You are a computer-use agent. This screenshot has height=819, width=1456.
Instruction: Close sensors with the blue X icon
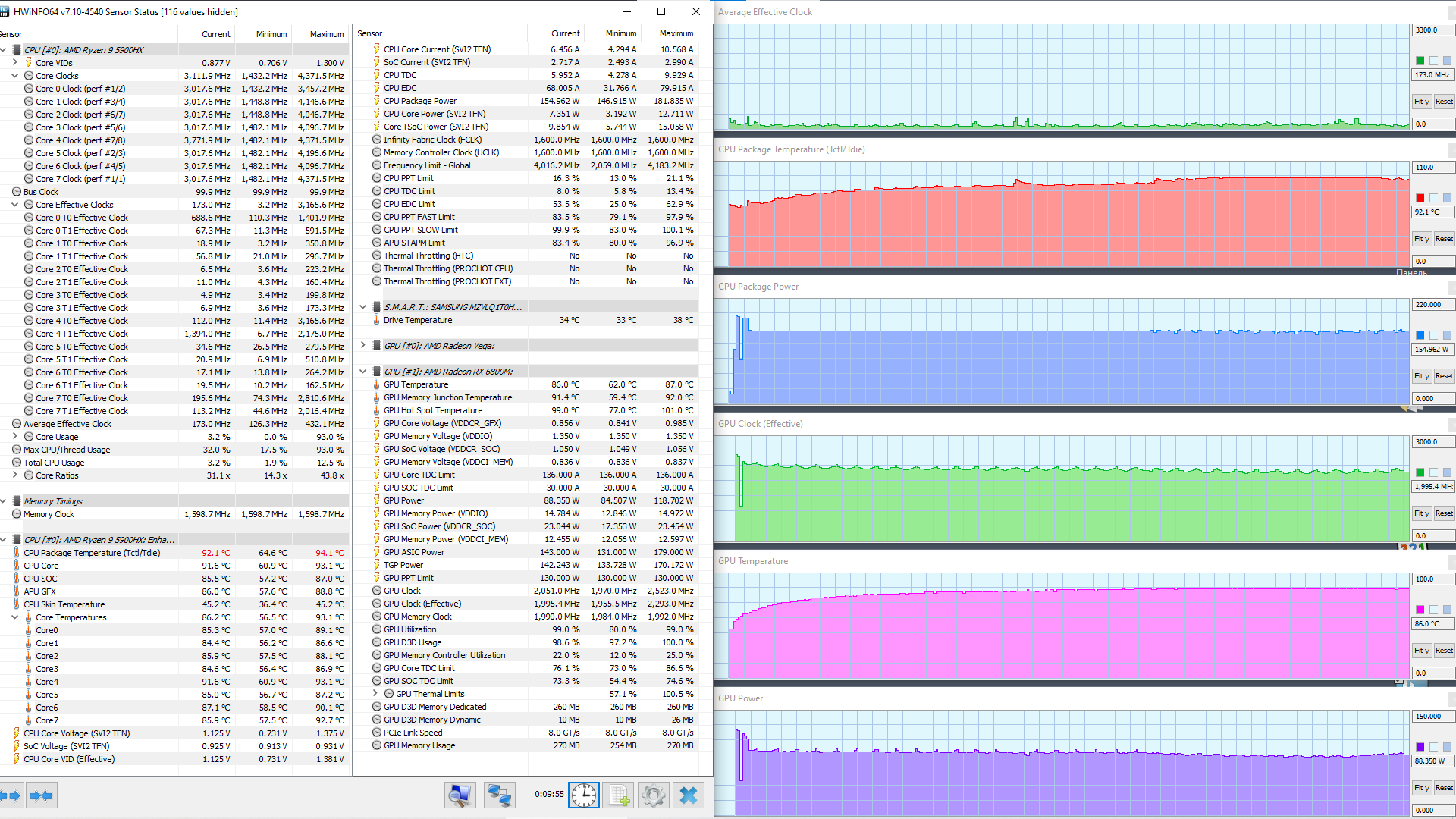tap(689, 795)
